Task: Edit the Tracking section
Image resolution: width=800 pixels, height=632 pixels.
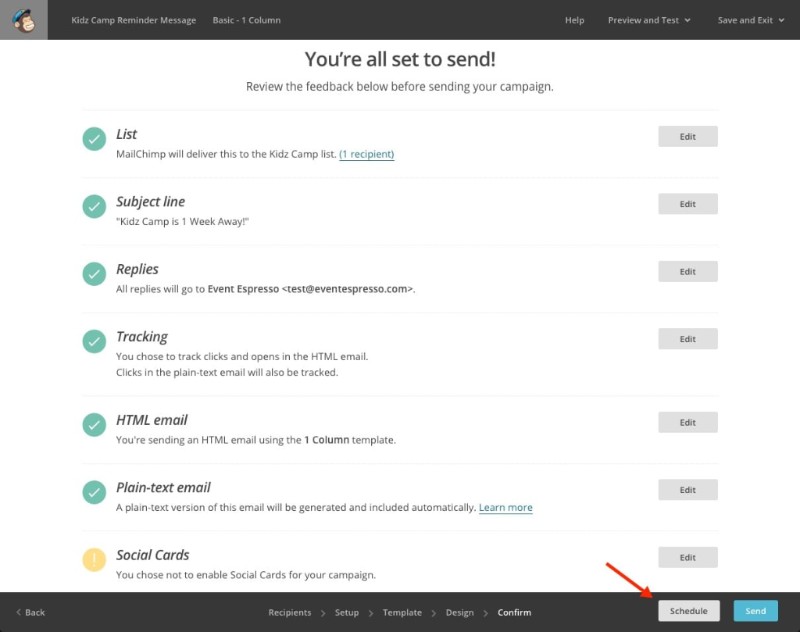Action: coord(688,339)
